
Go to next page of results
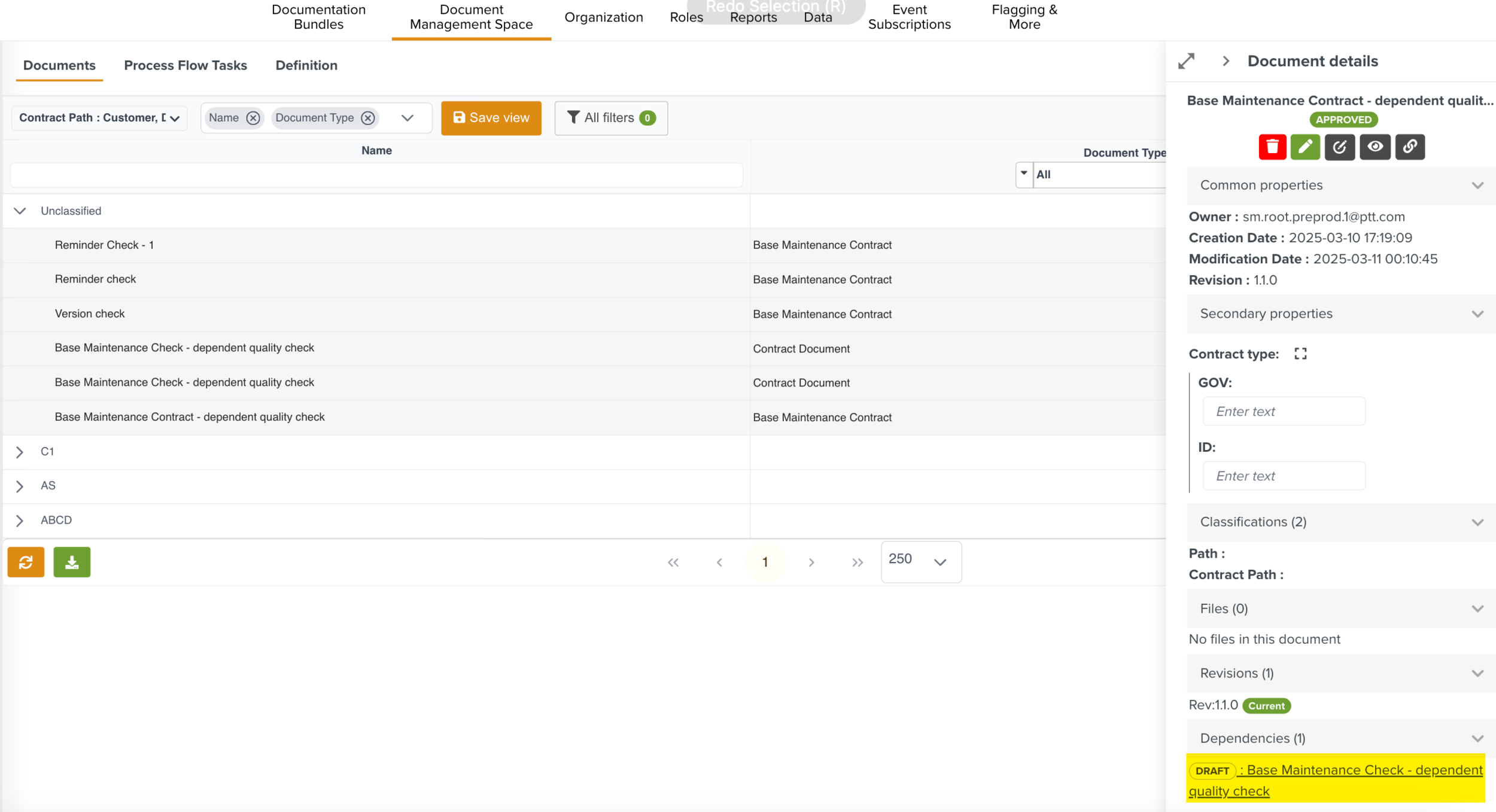pos(811,562)
